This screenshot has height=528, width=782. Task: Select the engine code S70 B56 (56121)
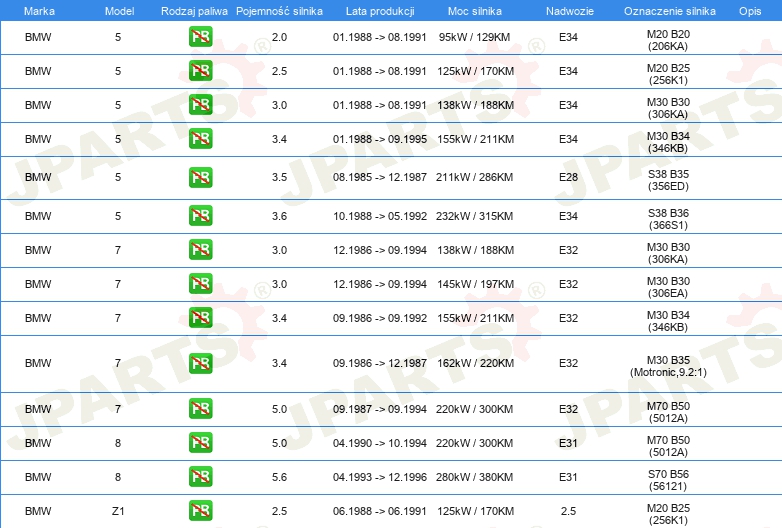click(668, 480)
